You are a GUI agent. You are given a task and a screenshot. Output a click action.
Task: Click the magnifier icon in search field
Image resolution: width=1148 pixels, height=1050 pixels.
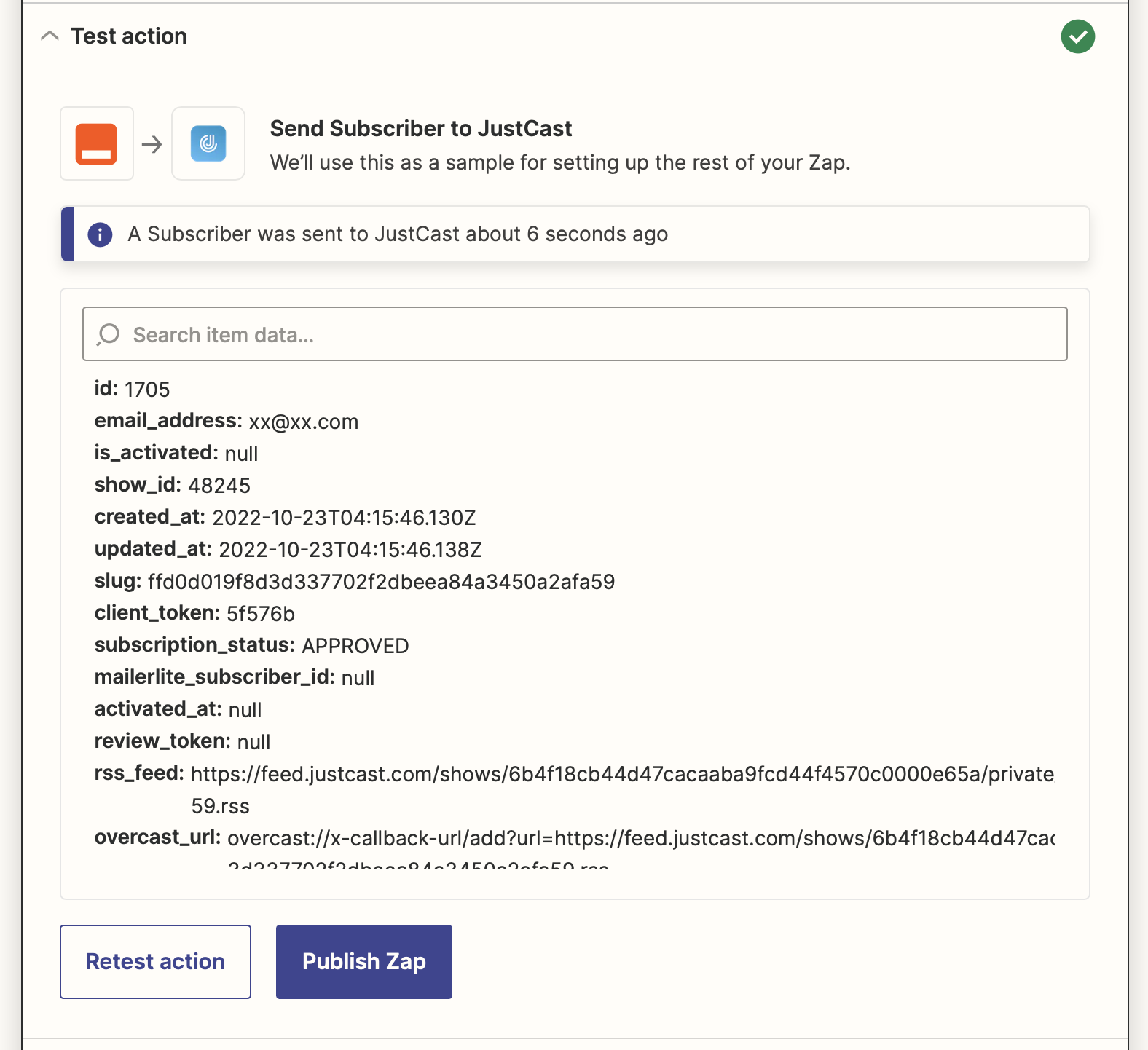coord(109,334)
